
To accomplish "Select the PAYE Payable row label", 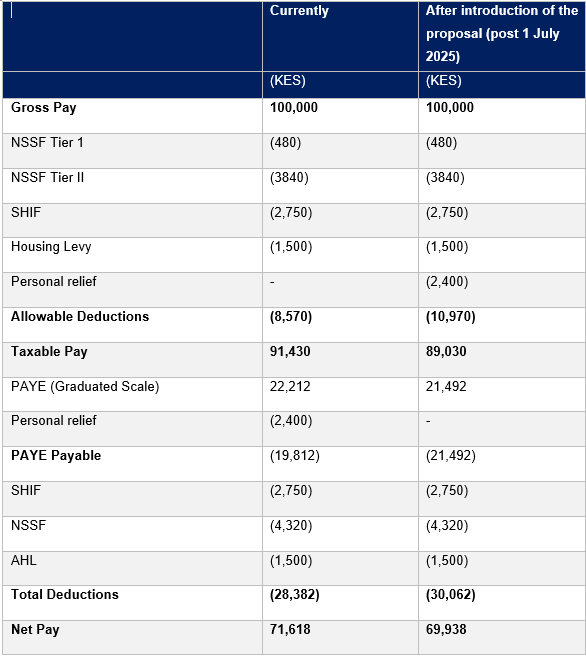I will (56, 456).
